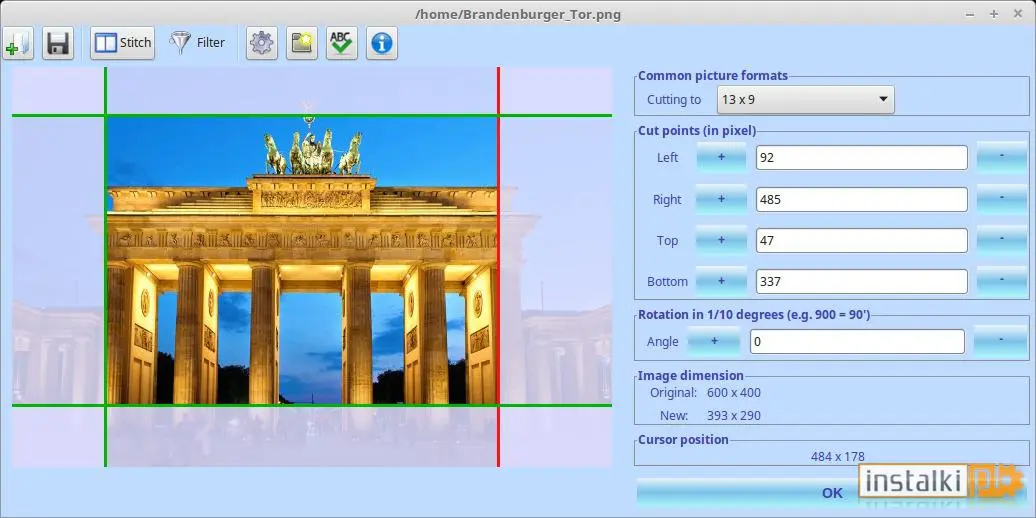
Task: Click into the Right cut point field
Action: (862, 200)
